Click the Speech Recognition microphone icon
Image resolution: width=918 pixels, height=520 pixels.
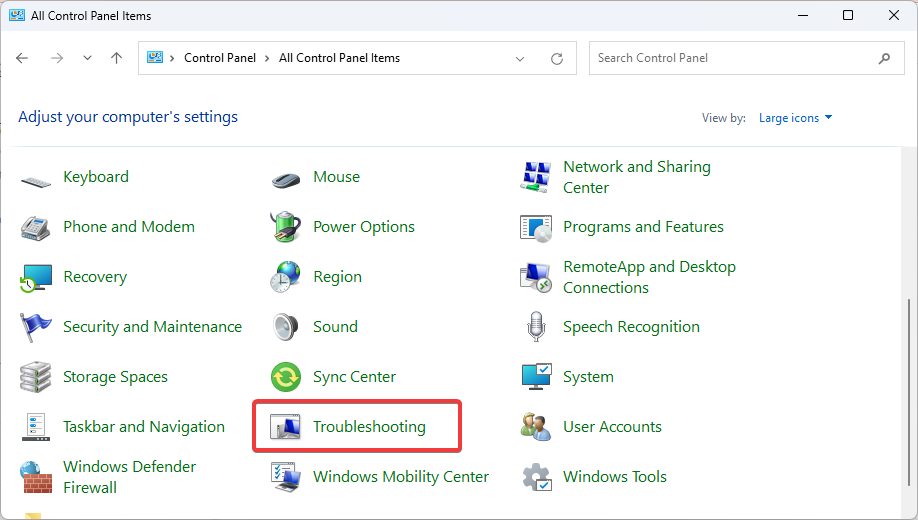point(536,327)
